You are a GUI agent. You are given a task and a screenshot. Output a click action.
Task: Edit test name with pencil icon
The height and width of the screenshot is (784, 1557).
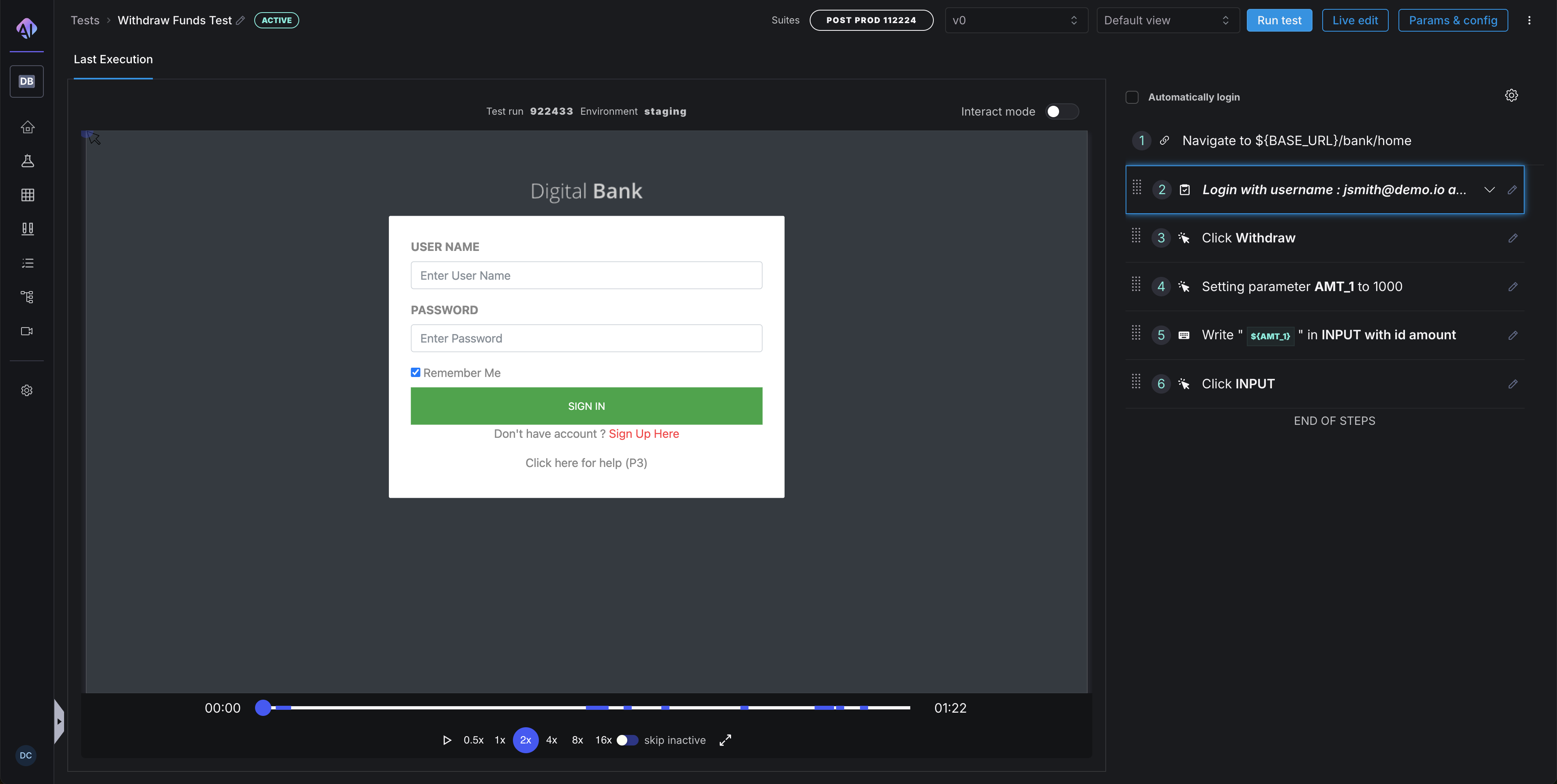click(240, 21)
